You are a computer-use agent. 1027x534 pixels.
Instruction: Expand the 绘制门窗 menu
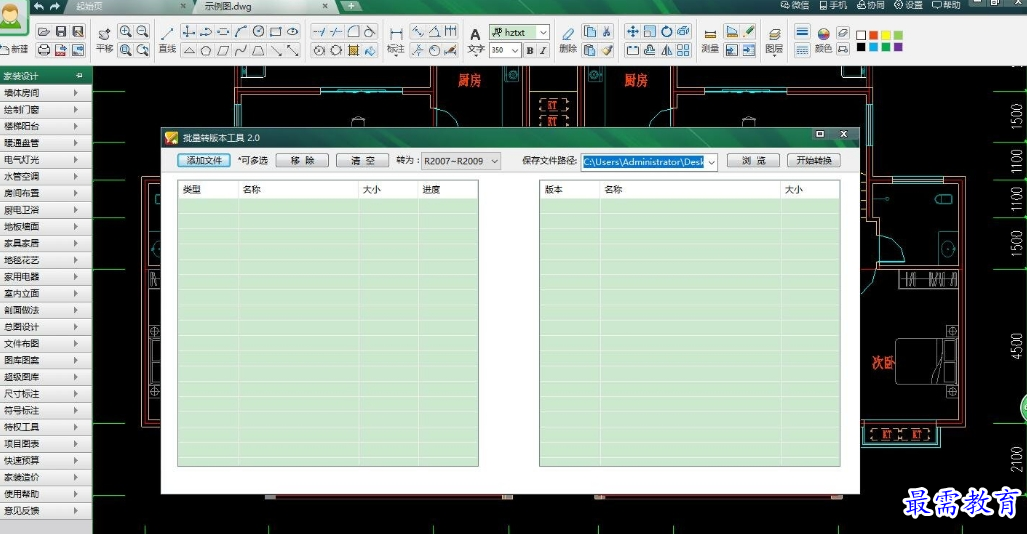(45, 109)
